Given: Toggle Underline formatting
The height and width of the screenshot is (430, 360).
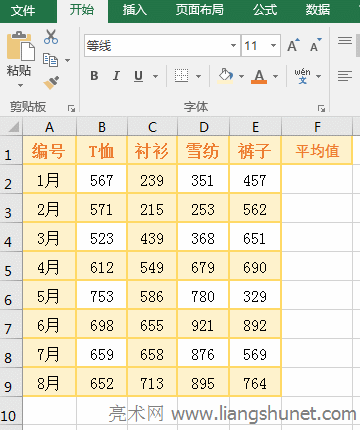Looking at the screenshot, I should pyautogui.click(x=138, y=76).
